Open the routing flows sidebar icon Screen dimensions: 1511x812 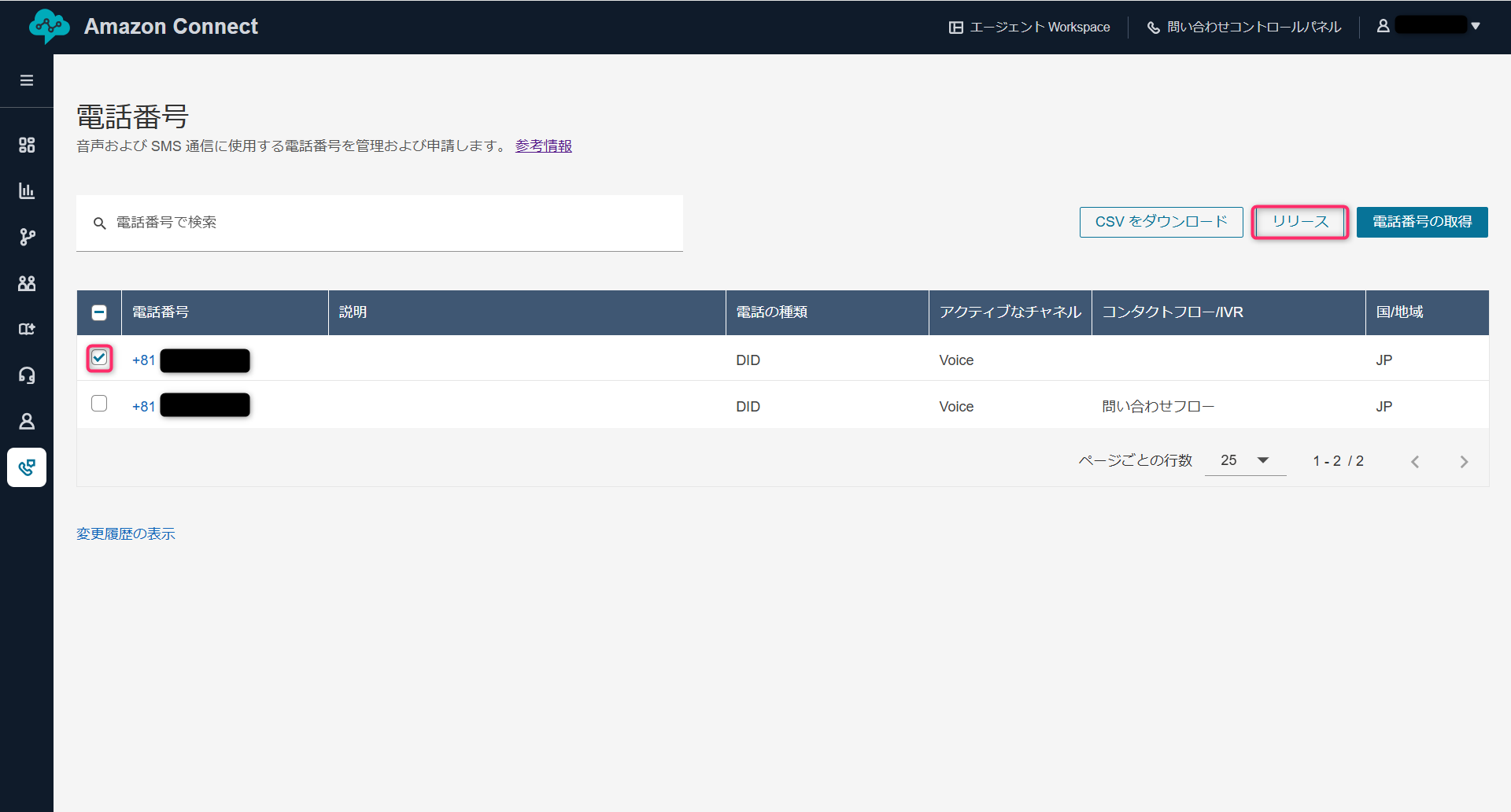point(27,237)
